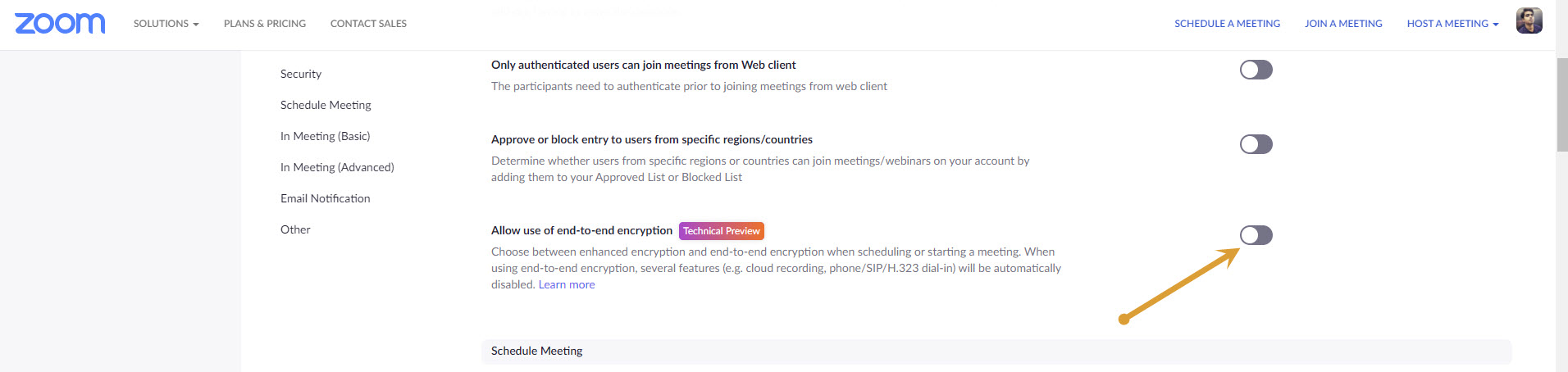Turn on end-to-end encryption toggle
This screenshot has width=1568, height=372.
1256,235
